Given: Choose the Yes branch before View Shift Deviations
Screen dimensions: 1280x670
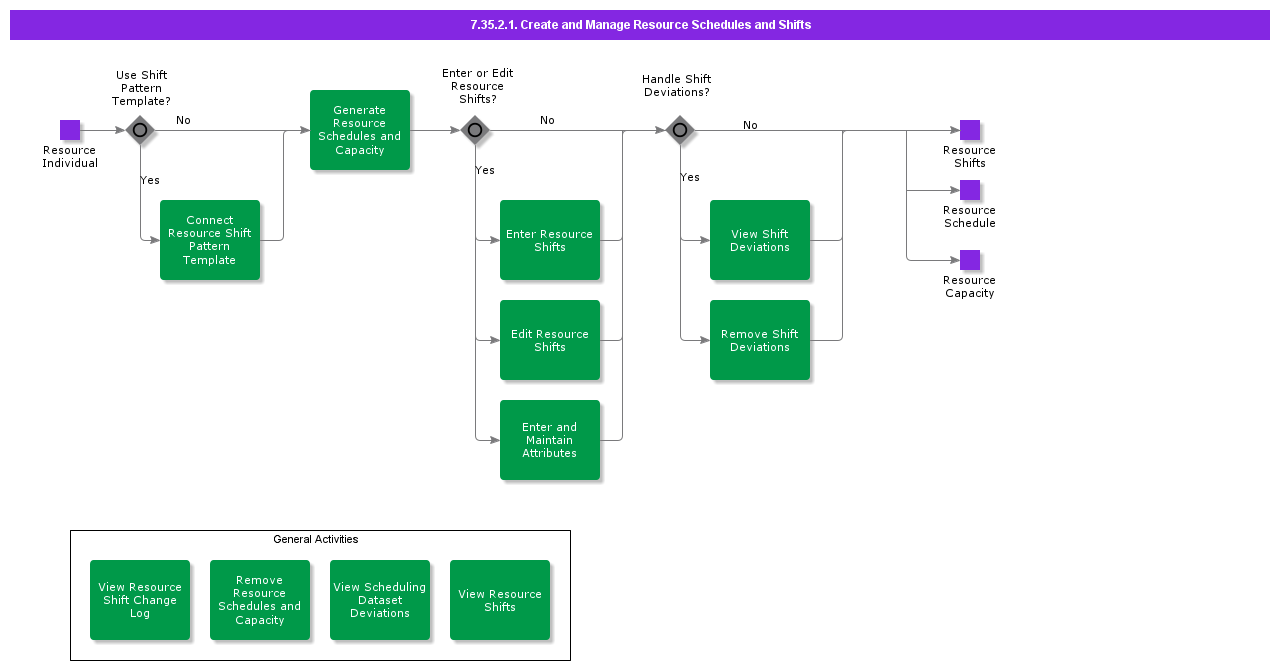Looking at the screenshot, I should pos(689,177).
